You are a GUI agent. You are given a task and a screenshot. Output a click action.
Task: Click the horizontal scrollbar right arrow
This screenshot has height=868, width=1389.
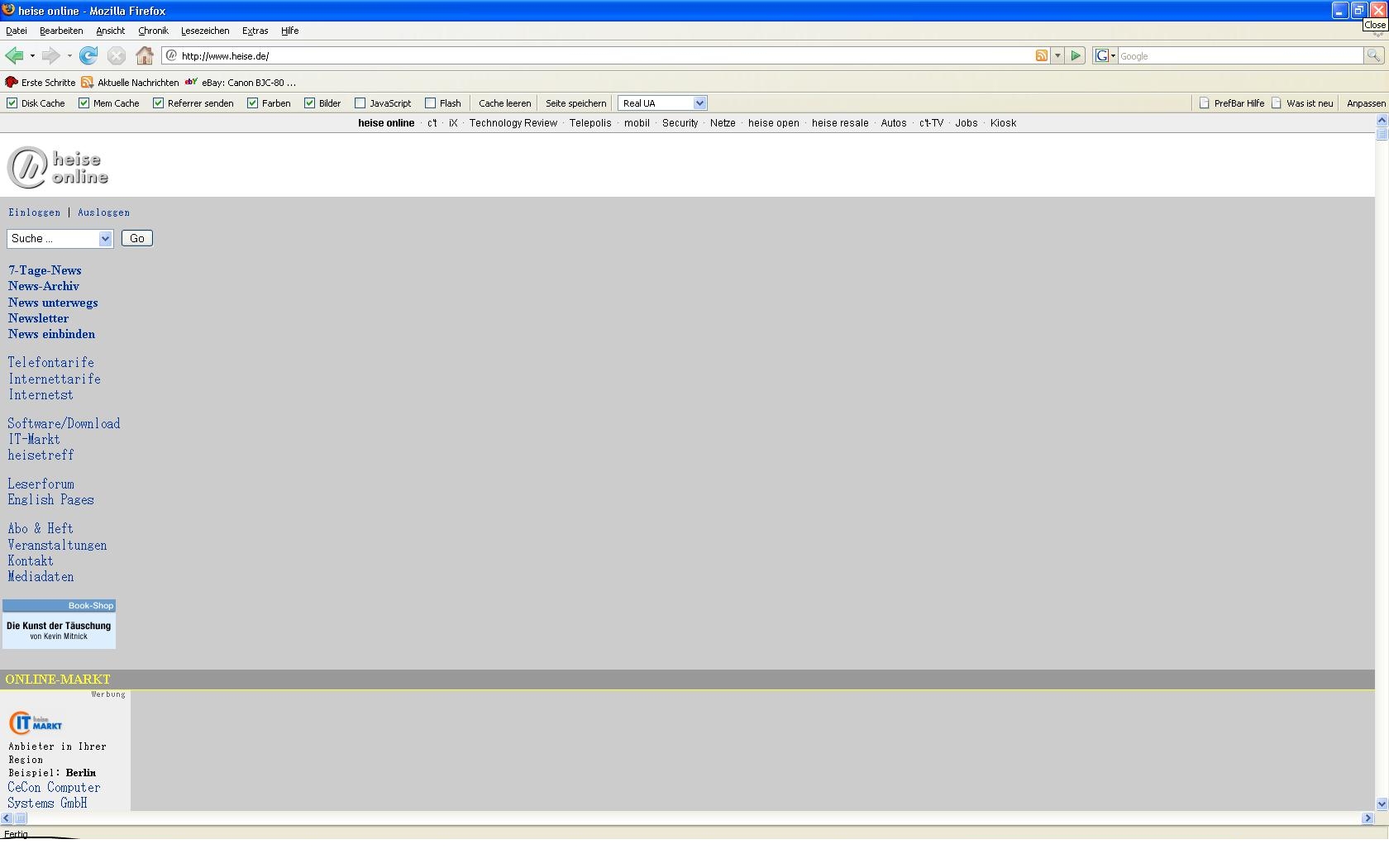click(1368, 818)
